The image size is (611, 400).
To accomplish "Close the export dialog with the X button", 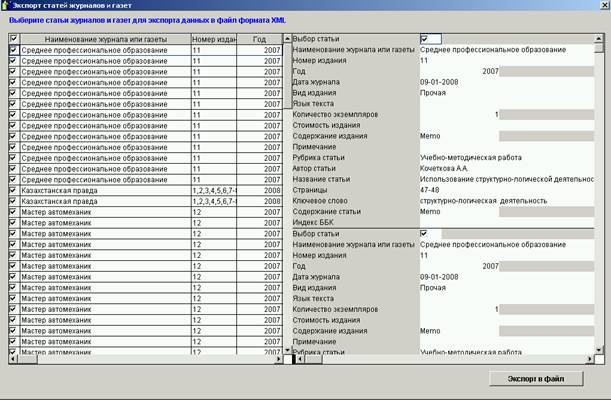I will [604, 5].
